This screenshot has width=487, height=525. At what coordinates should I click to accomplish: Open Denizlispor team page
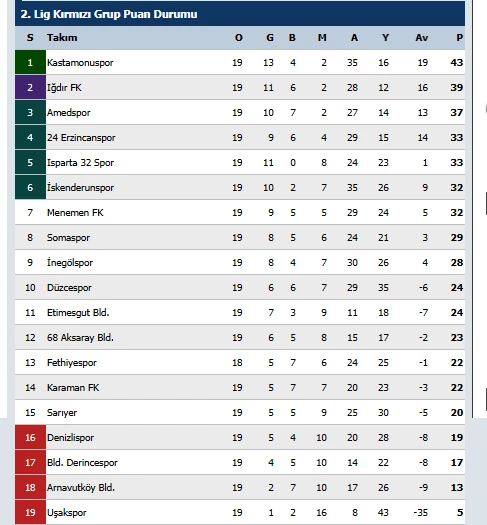coord(70,438)
